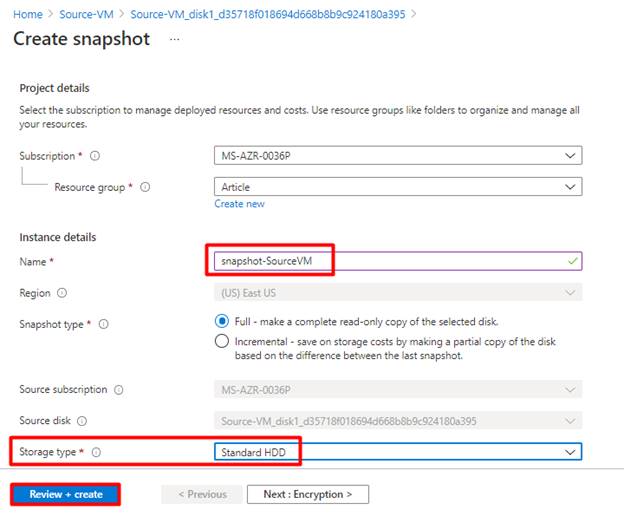Navigate to Source-VM breadcrumb
The width and height of the screenshot is (624, 523).
[86, 14]
